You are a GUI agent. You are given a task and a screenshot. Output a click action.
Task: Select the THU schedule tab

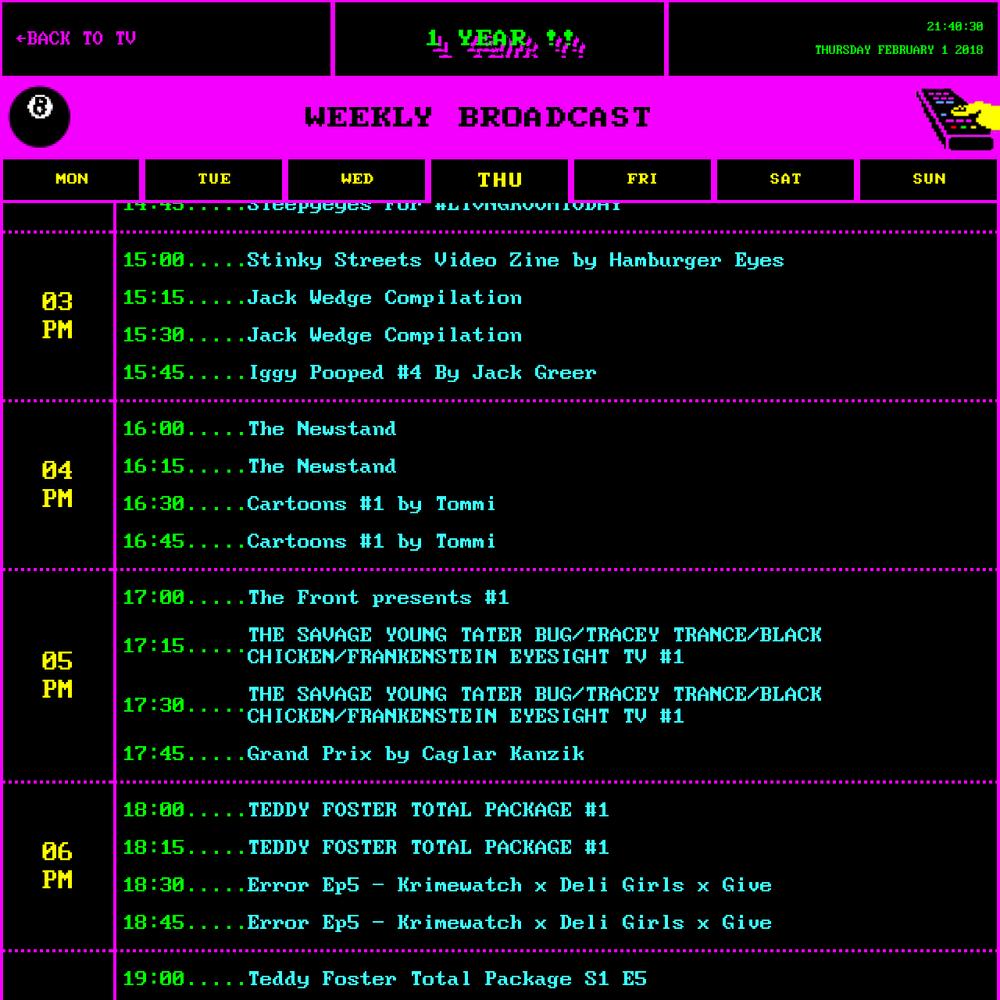click(500, 180)
